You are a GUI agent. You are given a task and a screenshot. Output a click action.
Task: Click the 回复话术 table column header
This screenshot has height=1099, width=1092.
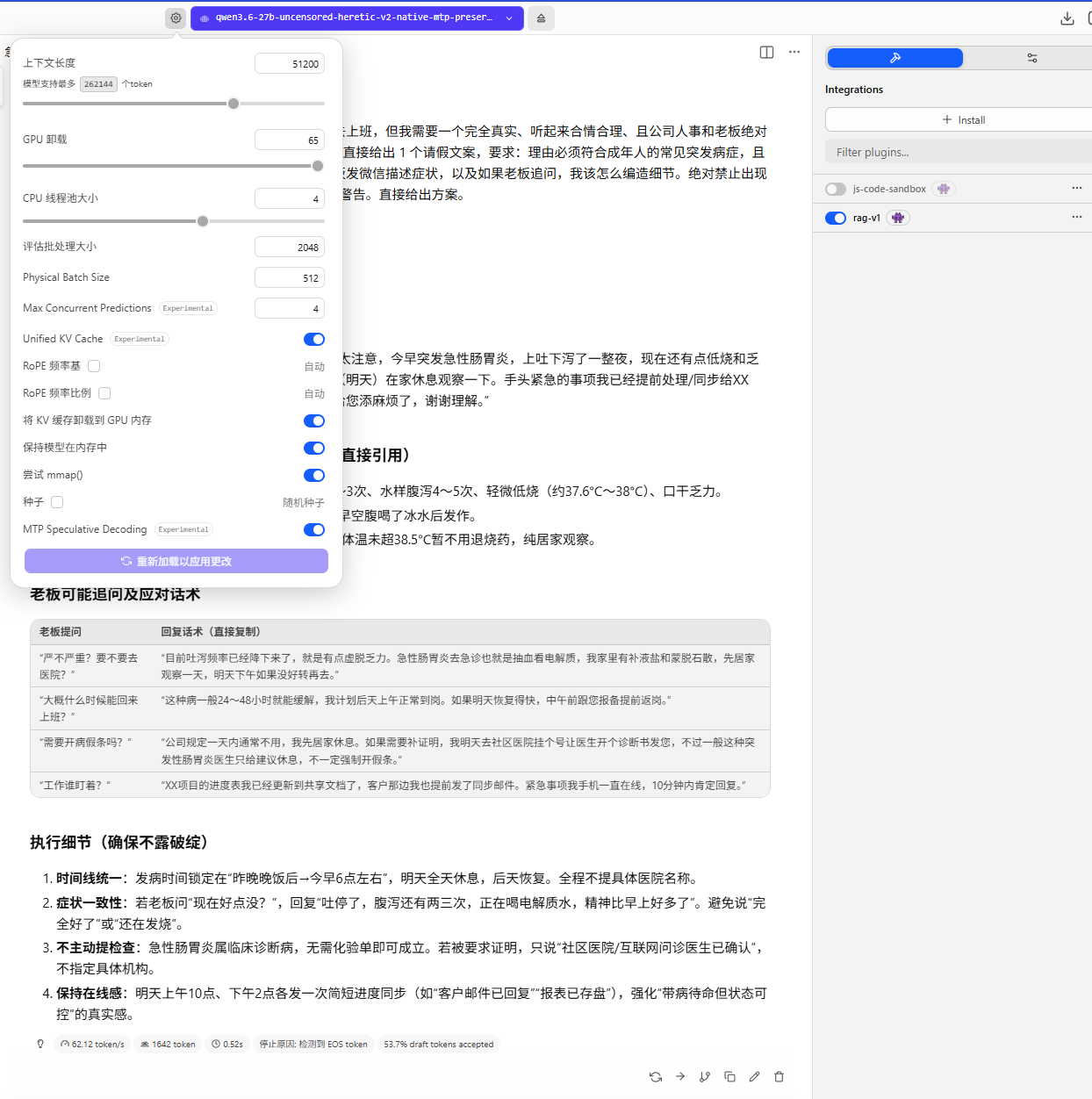pyautogui.click(x=211, y=631)
